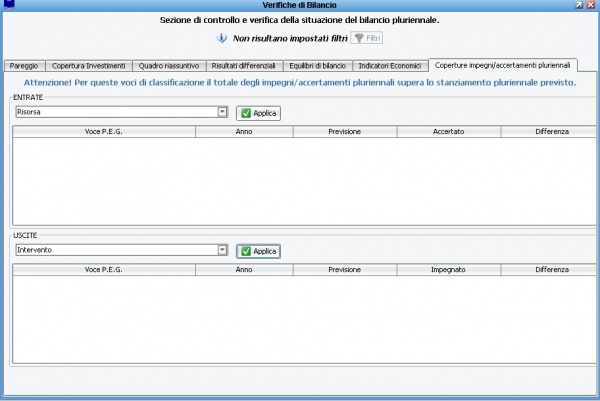Click the Differenza column header in USCITE
600x401 pixels.
(x=551, y=269)
